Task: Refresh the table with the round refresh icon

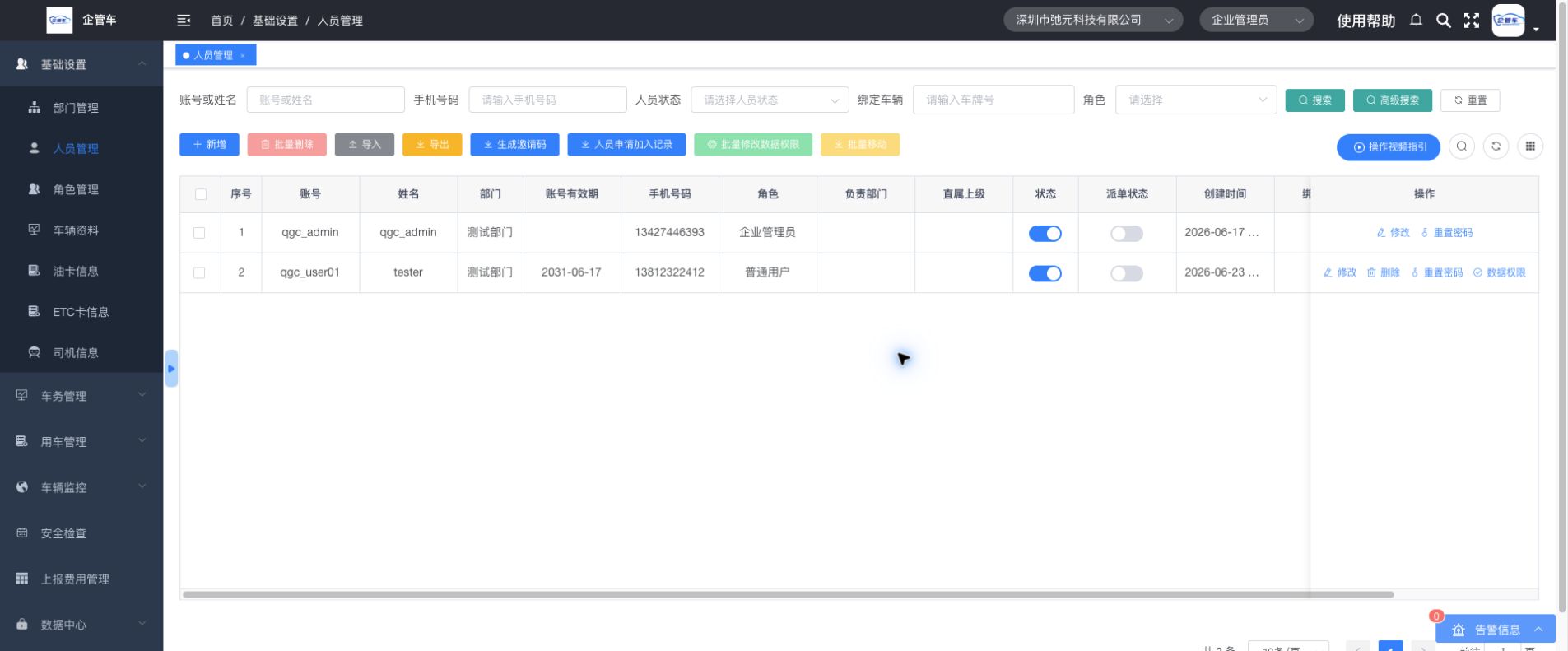Action: pos(1496,146)
